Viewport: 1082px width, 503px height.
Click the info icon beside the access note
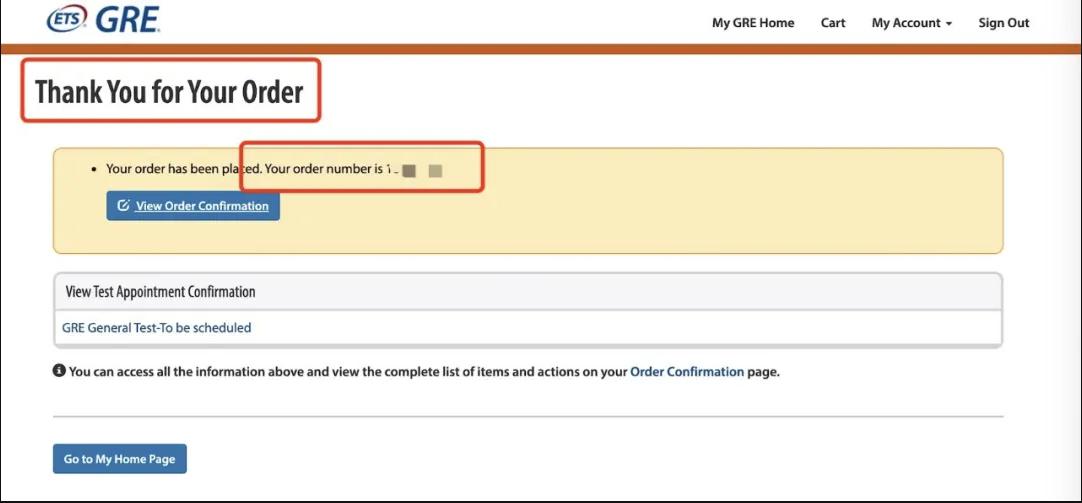(59, 371)
